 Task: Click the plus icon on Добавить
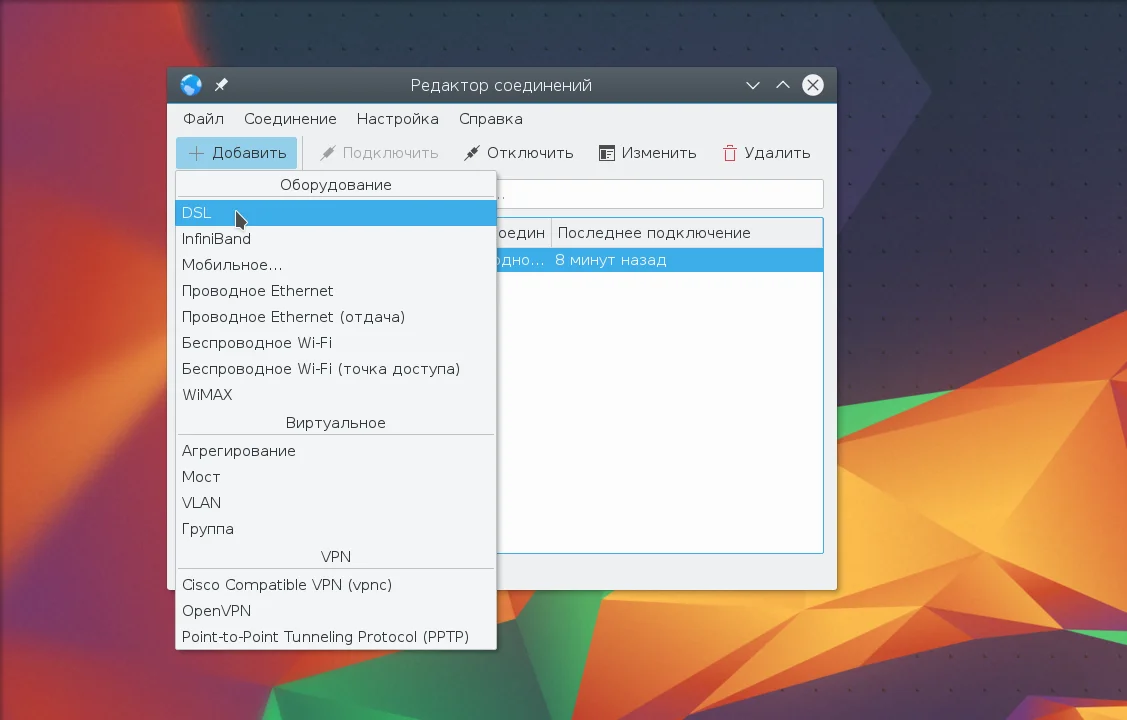196,153
